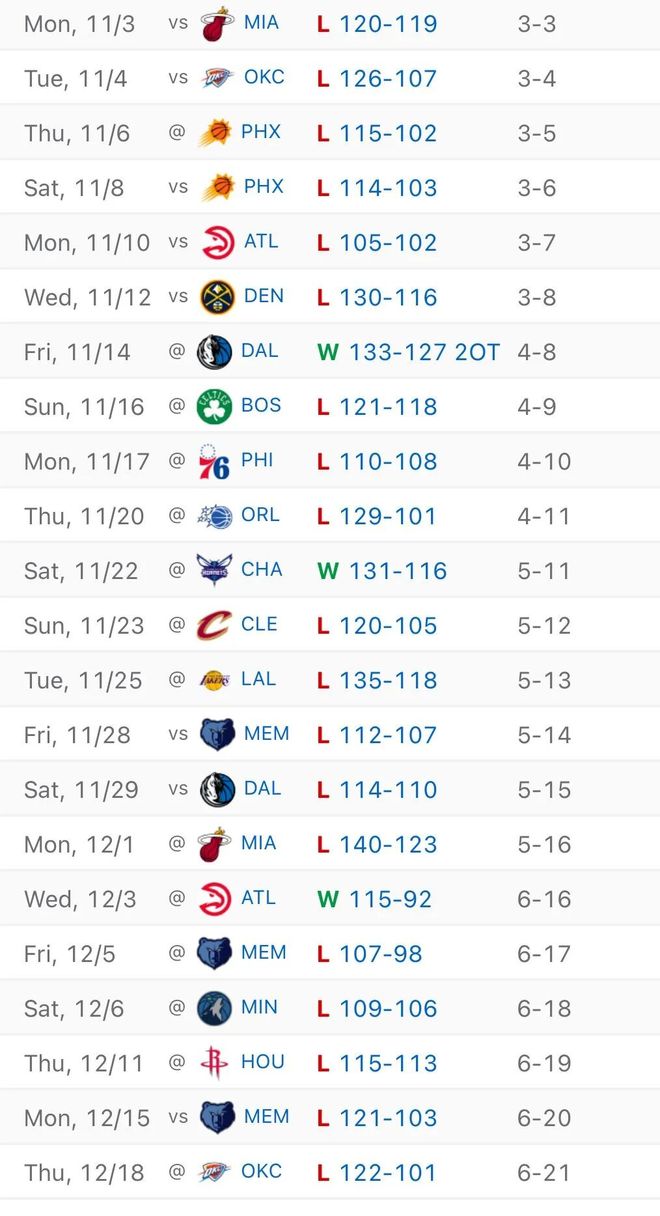Click the Heat logo in the 11/3 row
The height and width of the screenshot is (1216, 660).
217,23
